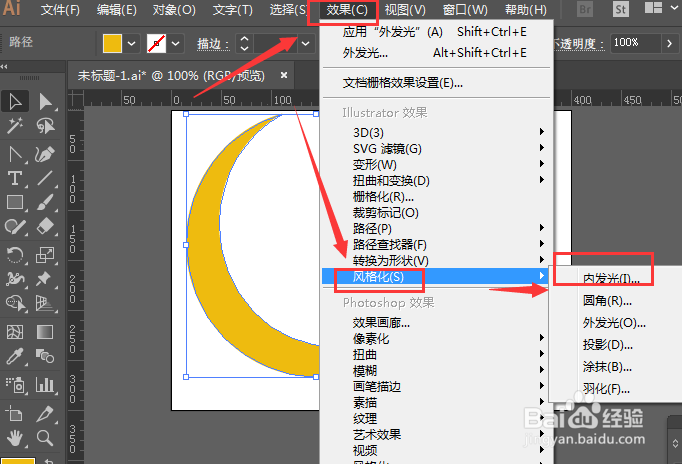This screenshot has height=464, width=682.
Task: Open the 编辑(E) menu
Action: (x=117, y=10)
